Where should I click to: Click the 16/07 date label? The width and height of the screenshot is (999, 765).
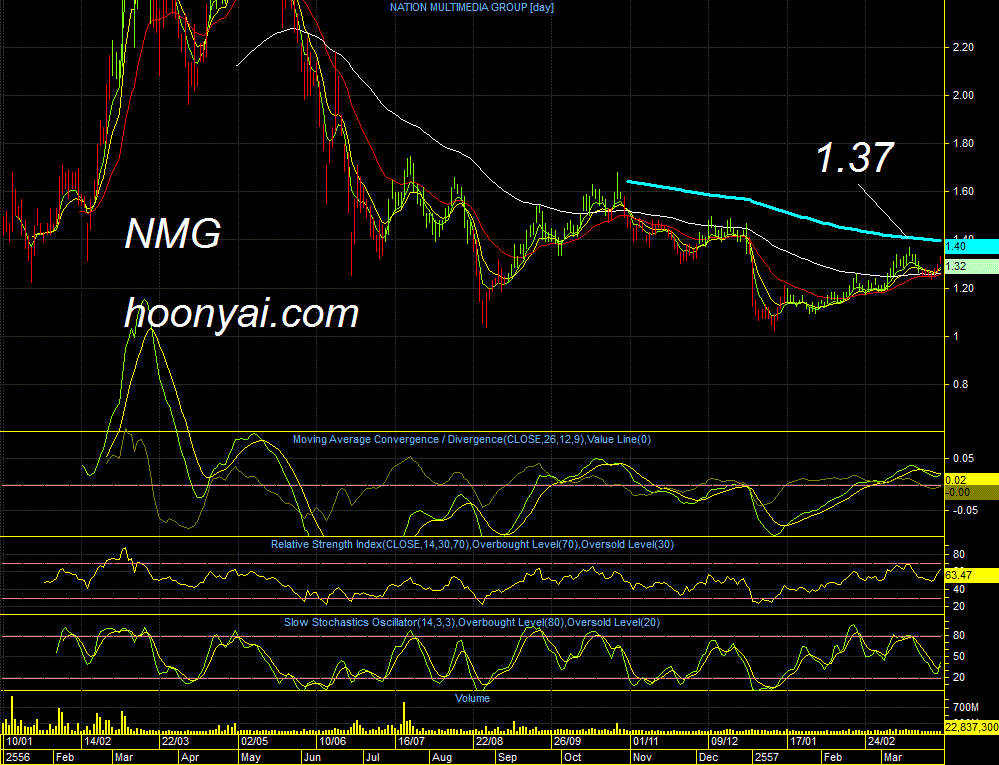[x=411, y=742]
